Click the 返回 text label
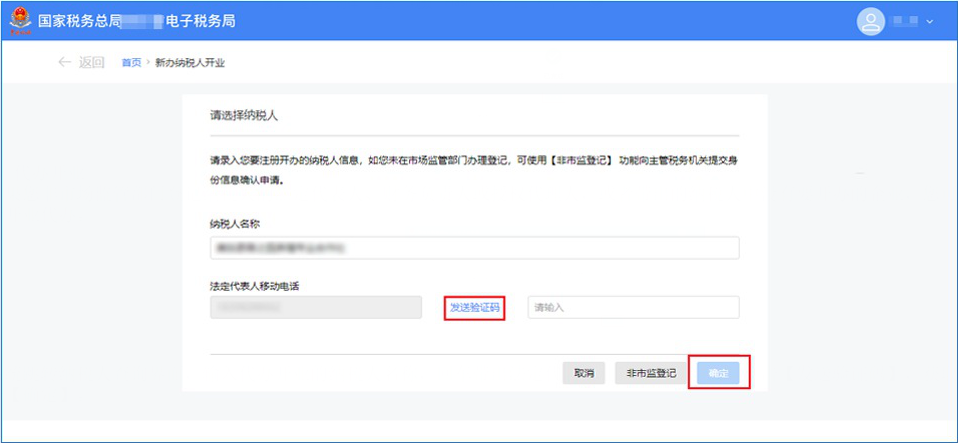This screenshot has width=958, height=443. point(91,63)
